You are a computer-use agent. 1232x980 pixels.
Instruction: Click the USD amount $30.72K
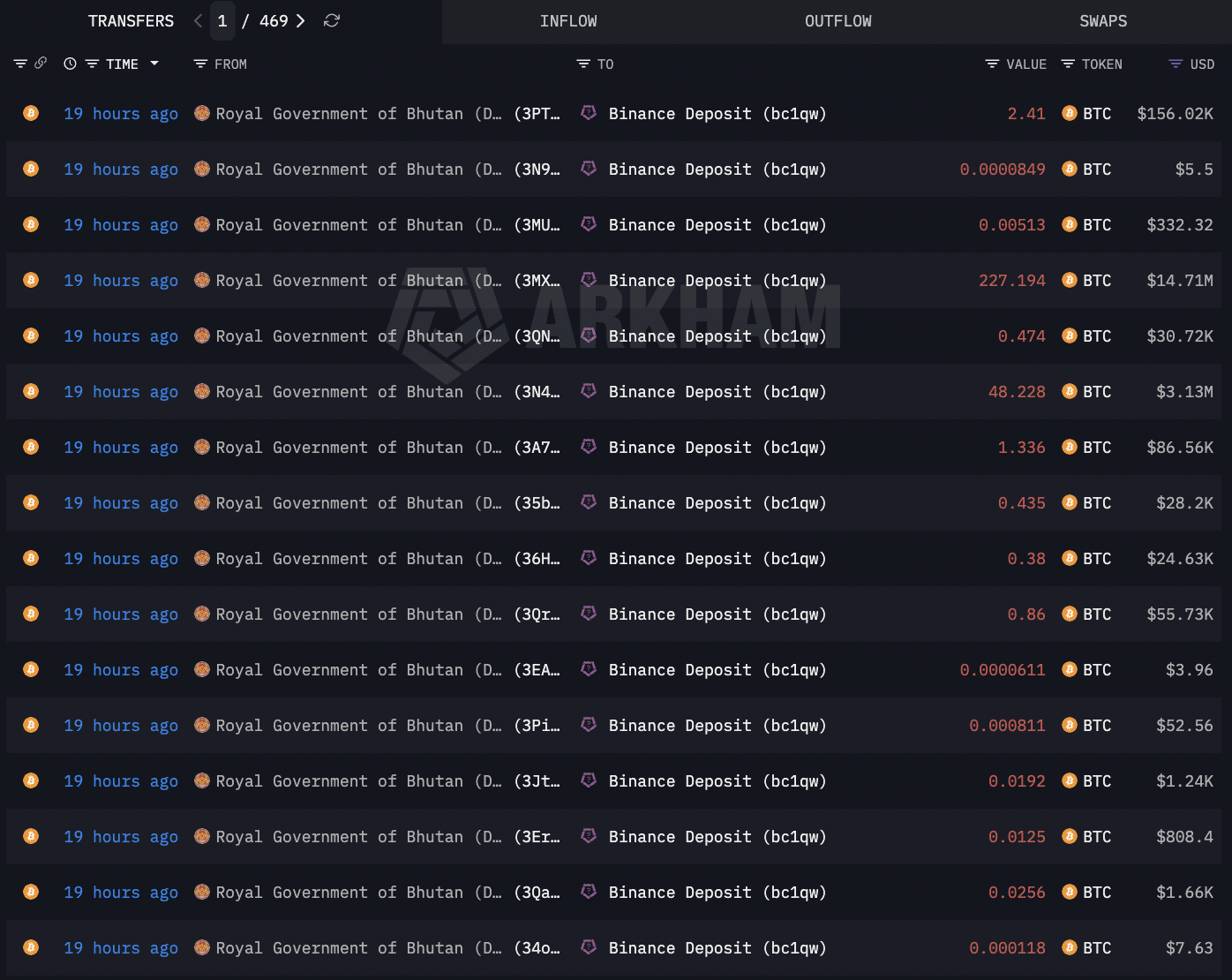tap(1180, 336)
